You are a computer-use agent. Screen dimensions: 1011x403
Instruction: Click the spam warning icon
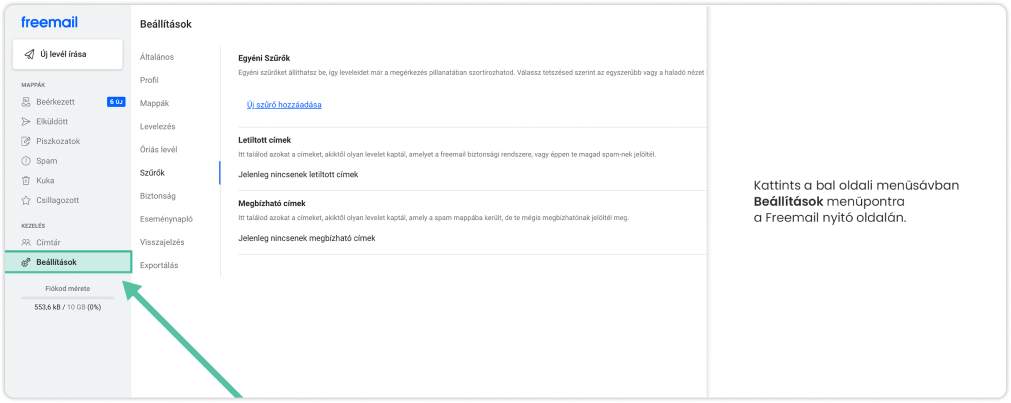[x=26, y=161]
